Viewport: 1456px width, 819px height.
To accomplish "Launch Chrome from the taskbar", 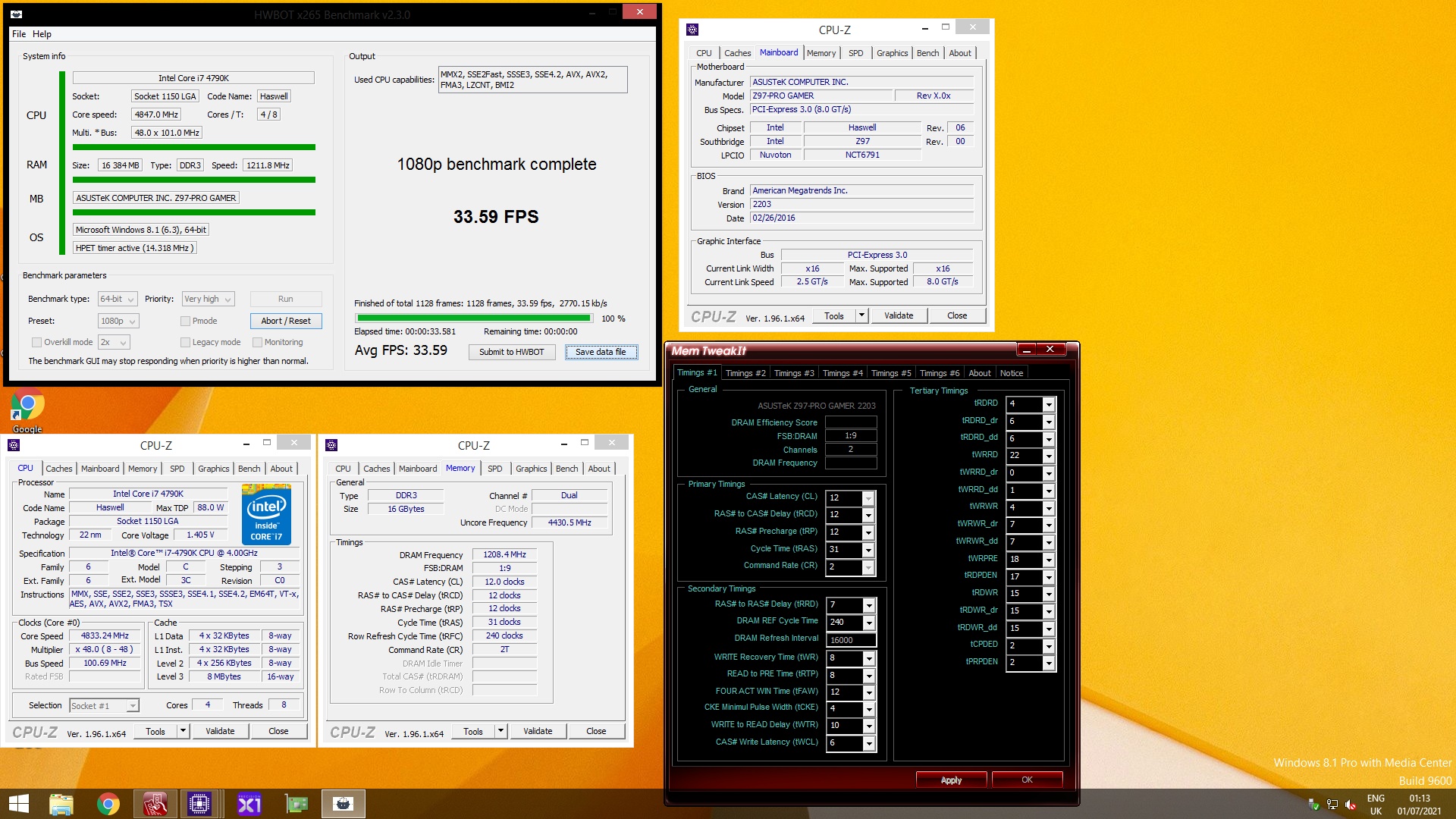I will click(108, 804).
